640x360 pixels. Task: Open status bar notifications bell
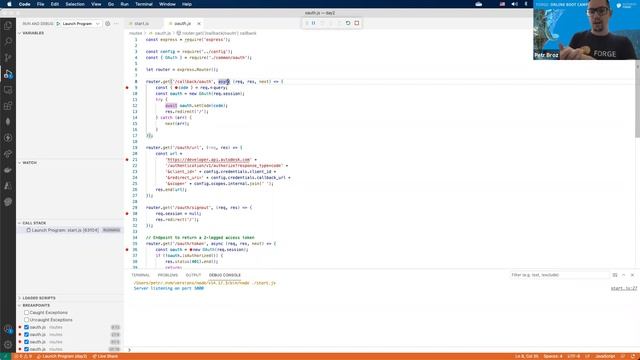click(x=633, y=356)
